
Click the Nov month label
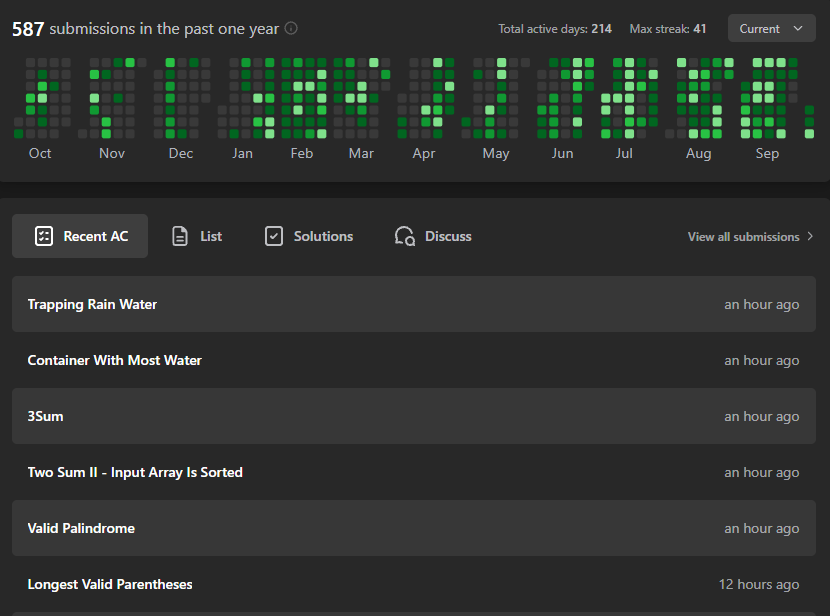[112, 153]
